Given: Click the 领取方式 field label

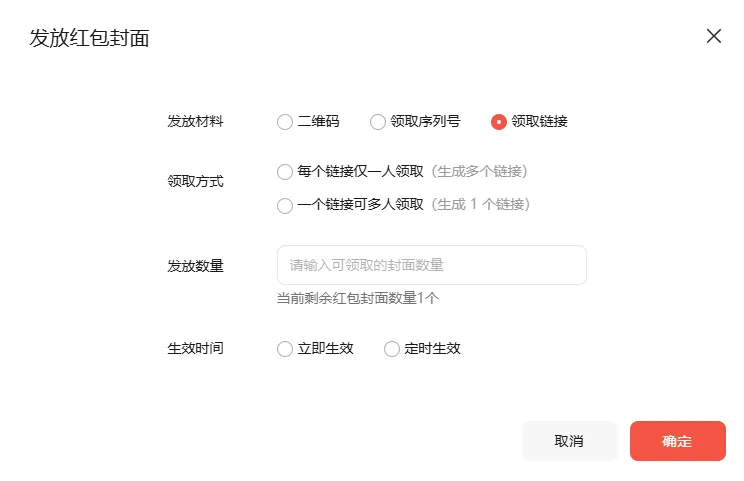Looking at the screenshot, I should tap(195, 181).
